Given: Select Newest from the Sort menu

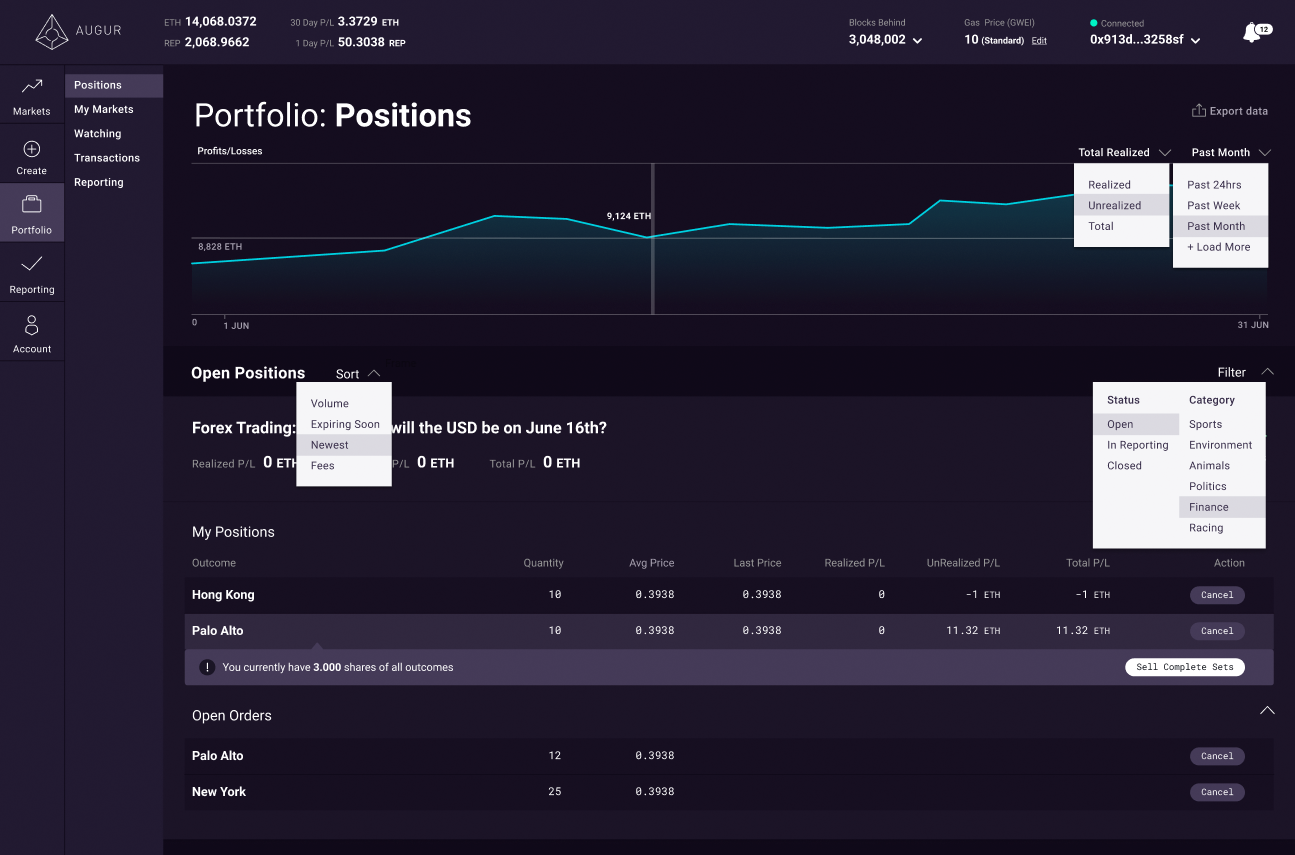Looking at the screenshot, I should tap(329, 444).
